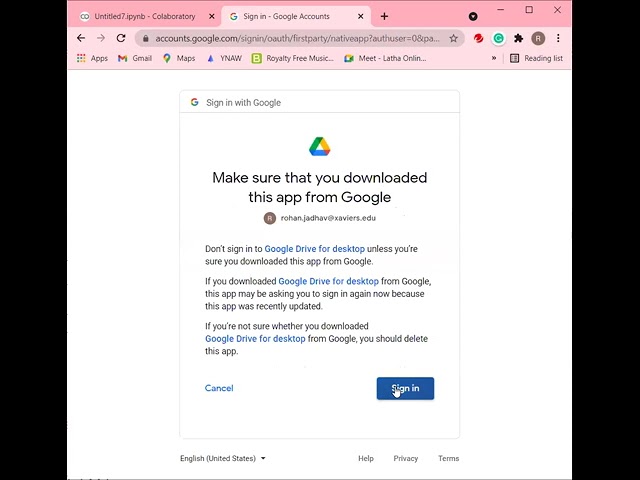Open the Privacy footer link
The width and height of the screenshot is (640, 480).
[405, 458]
